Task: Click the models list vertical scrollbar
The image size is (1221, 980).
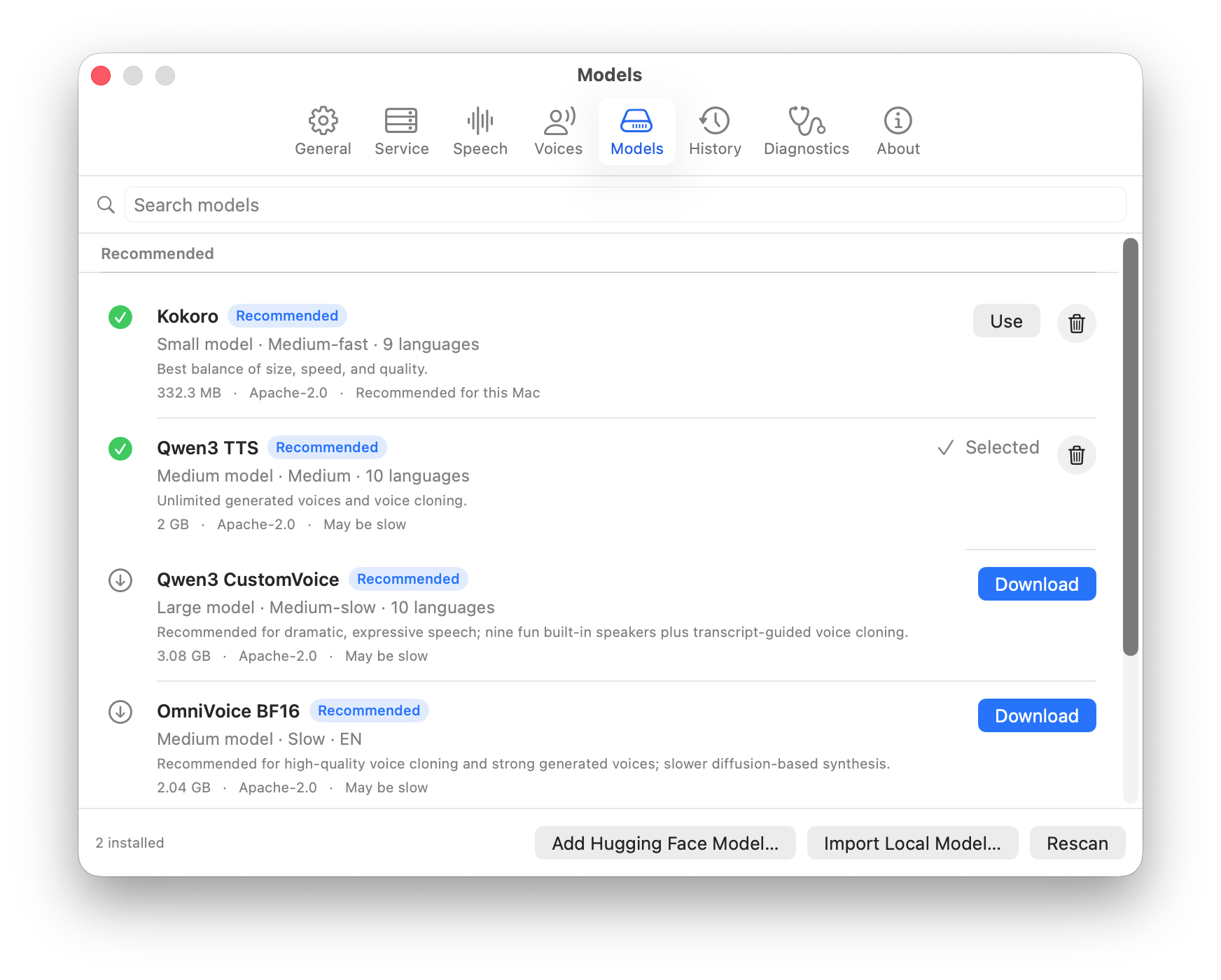Action: tap(1131, 447)
